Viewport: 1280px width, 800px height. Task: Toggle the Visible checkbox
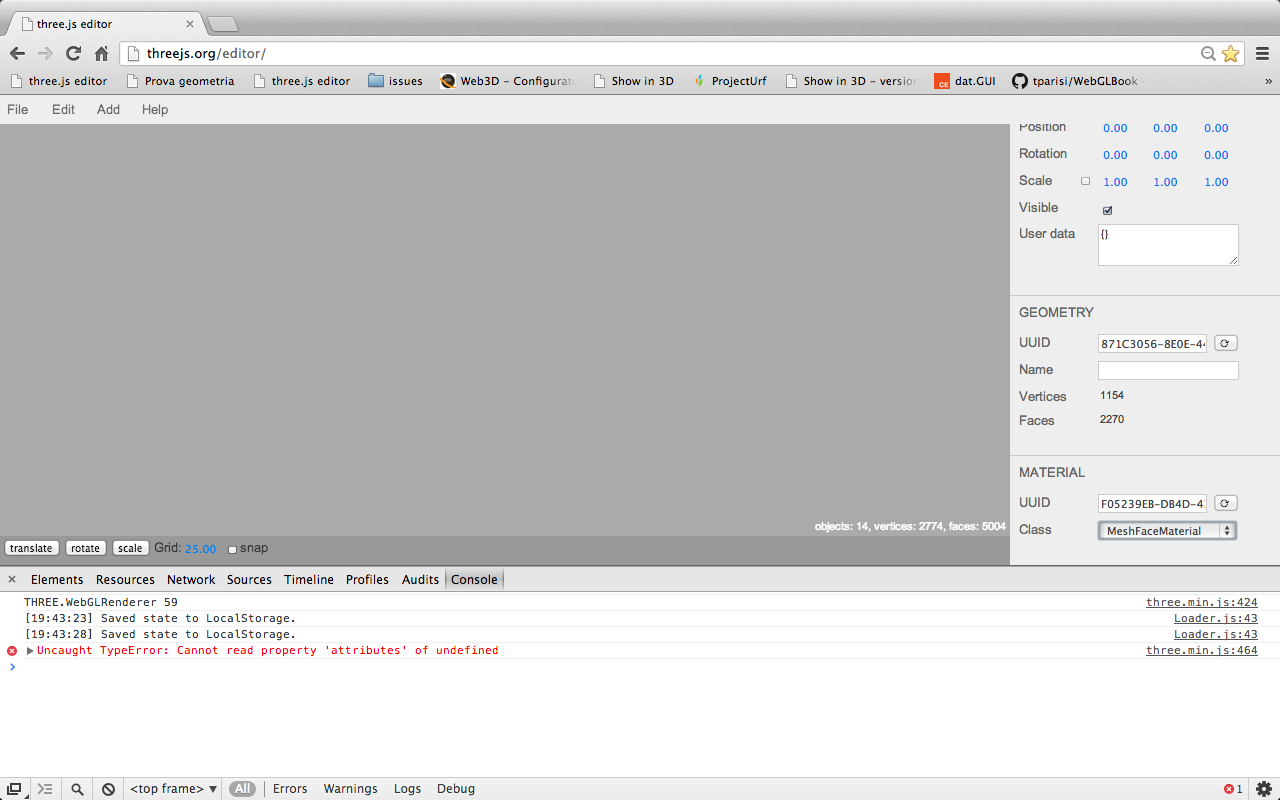pos(1107,210)
